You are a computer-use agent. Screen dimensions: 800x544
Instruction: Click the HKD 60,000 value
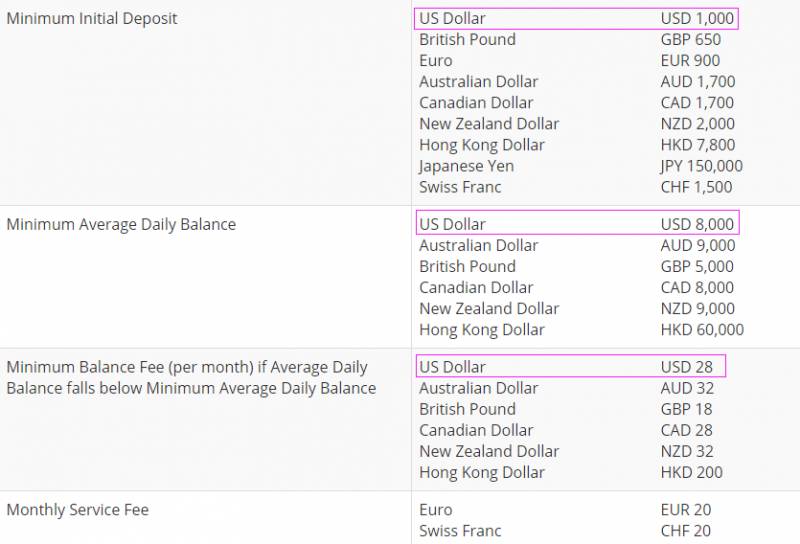click(702, 329)
